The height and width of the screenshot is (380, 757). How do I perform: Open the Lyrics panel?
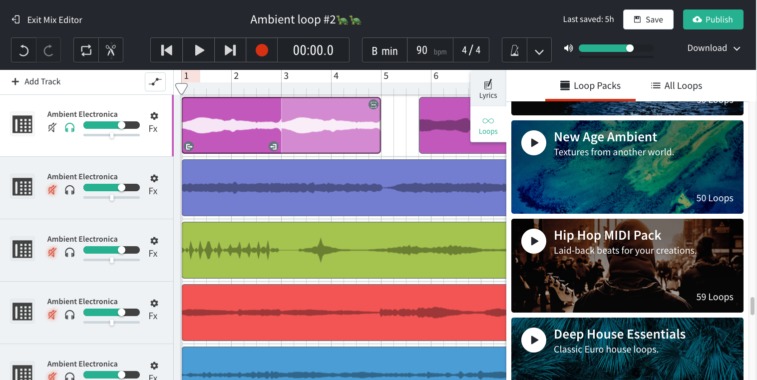coord(488,89)
